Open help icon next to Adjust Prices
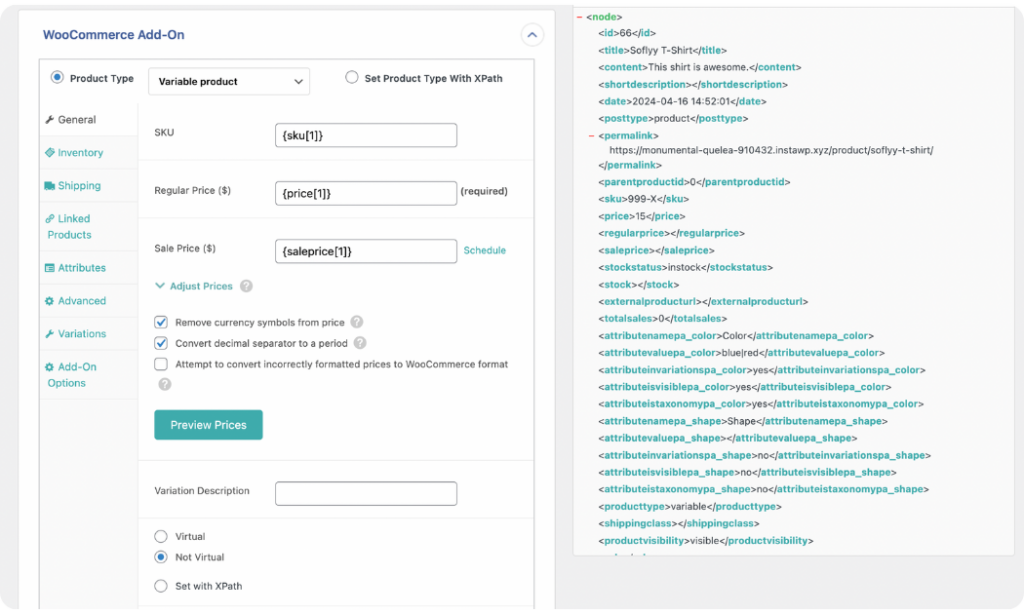 pyautogui.click(x=246, y=286)
